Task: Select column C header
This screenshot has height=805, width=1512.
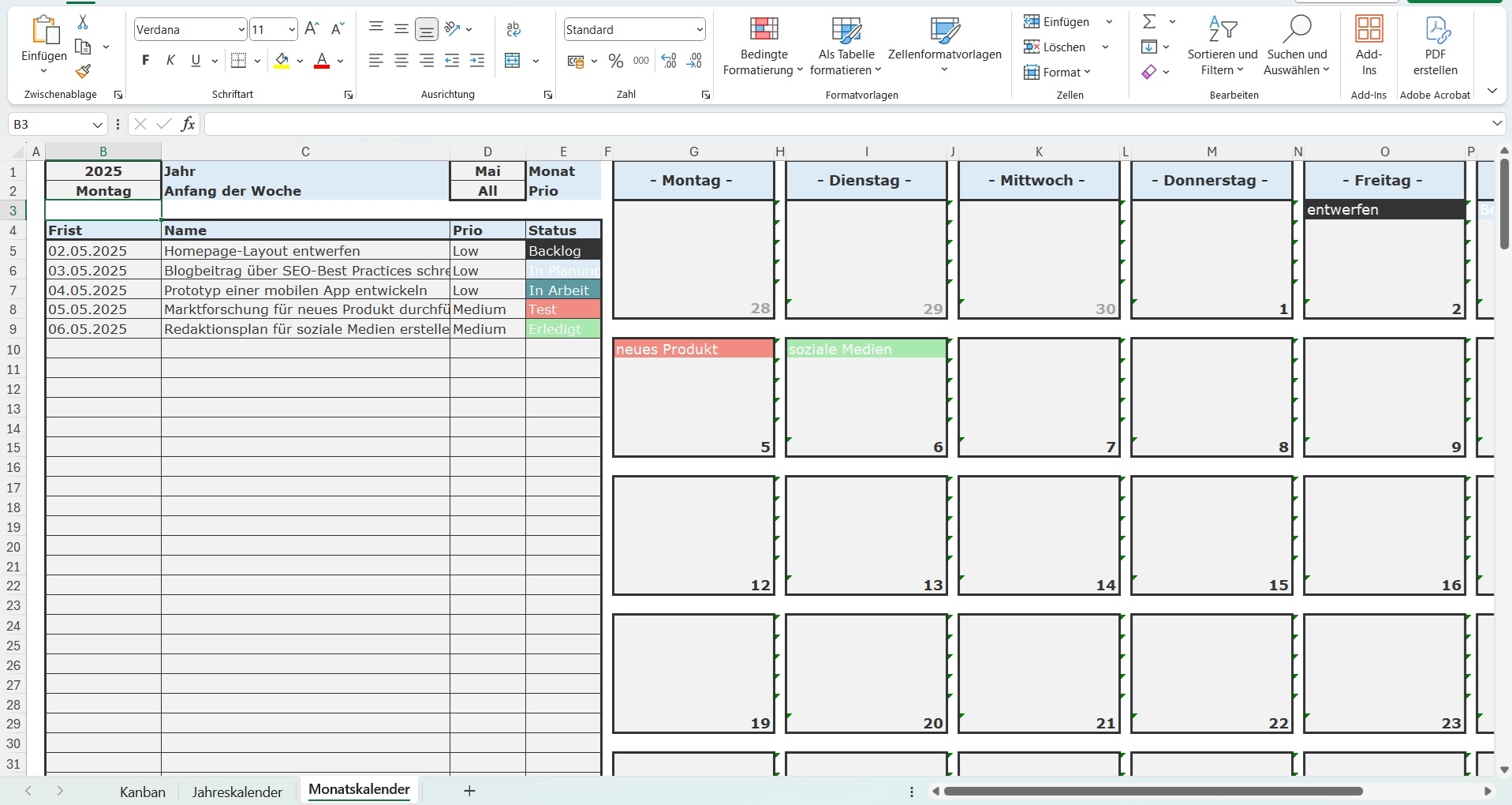Action: 305,152
